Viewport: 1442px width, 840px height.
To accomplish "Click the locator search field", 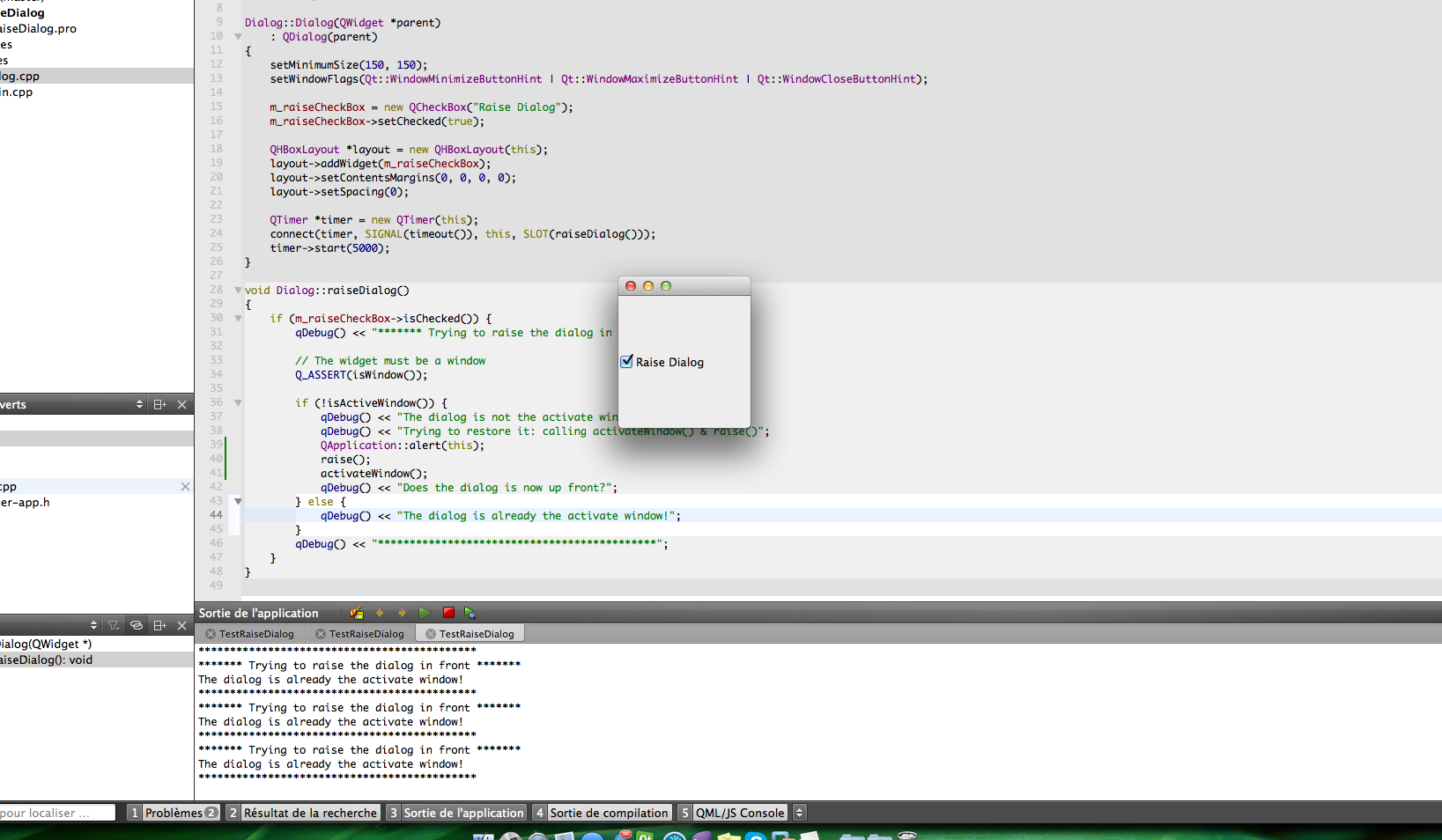I will 56,813.
